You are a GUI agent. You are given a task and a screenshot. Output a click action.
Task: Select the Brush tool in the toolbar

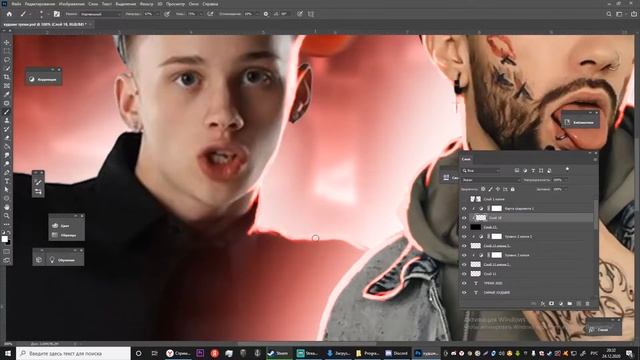click(x=7, y=112)
